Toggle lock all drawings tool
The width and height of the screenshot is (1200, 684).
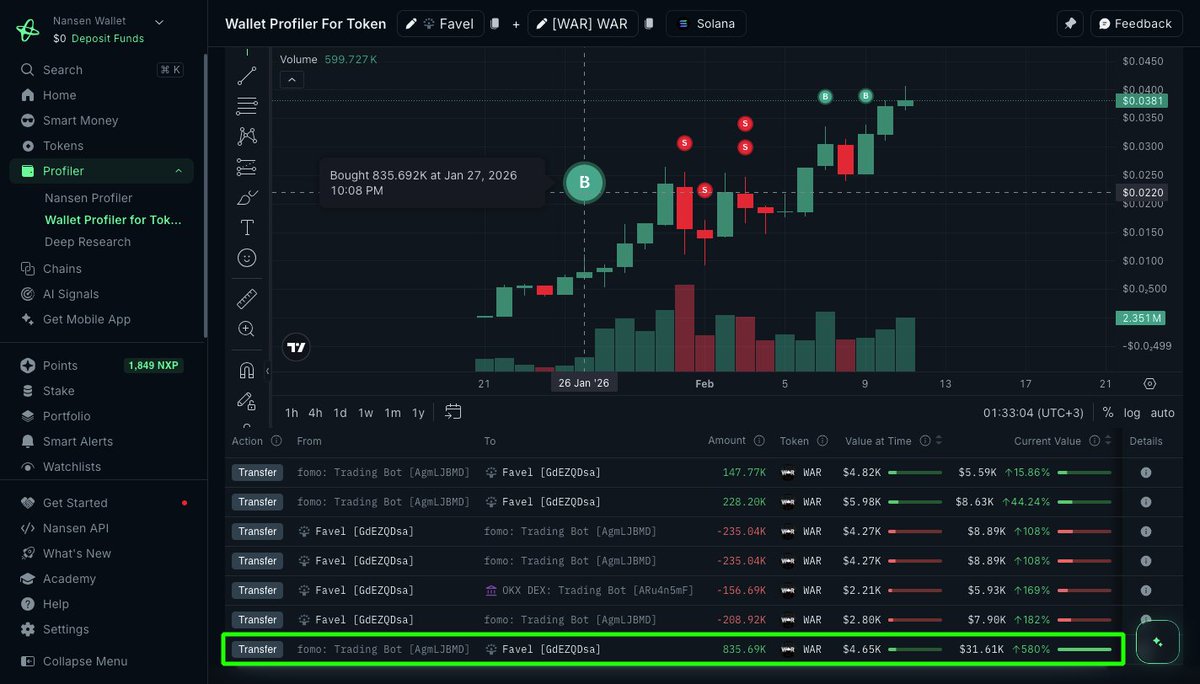coord(247,401)
